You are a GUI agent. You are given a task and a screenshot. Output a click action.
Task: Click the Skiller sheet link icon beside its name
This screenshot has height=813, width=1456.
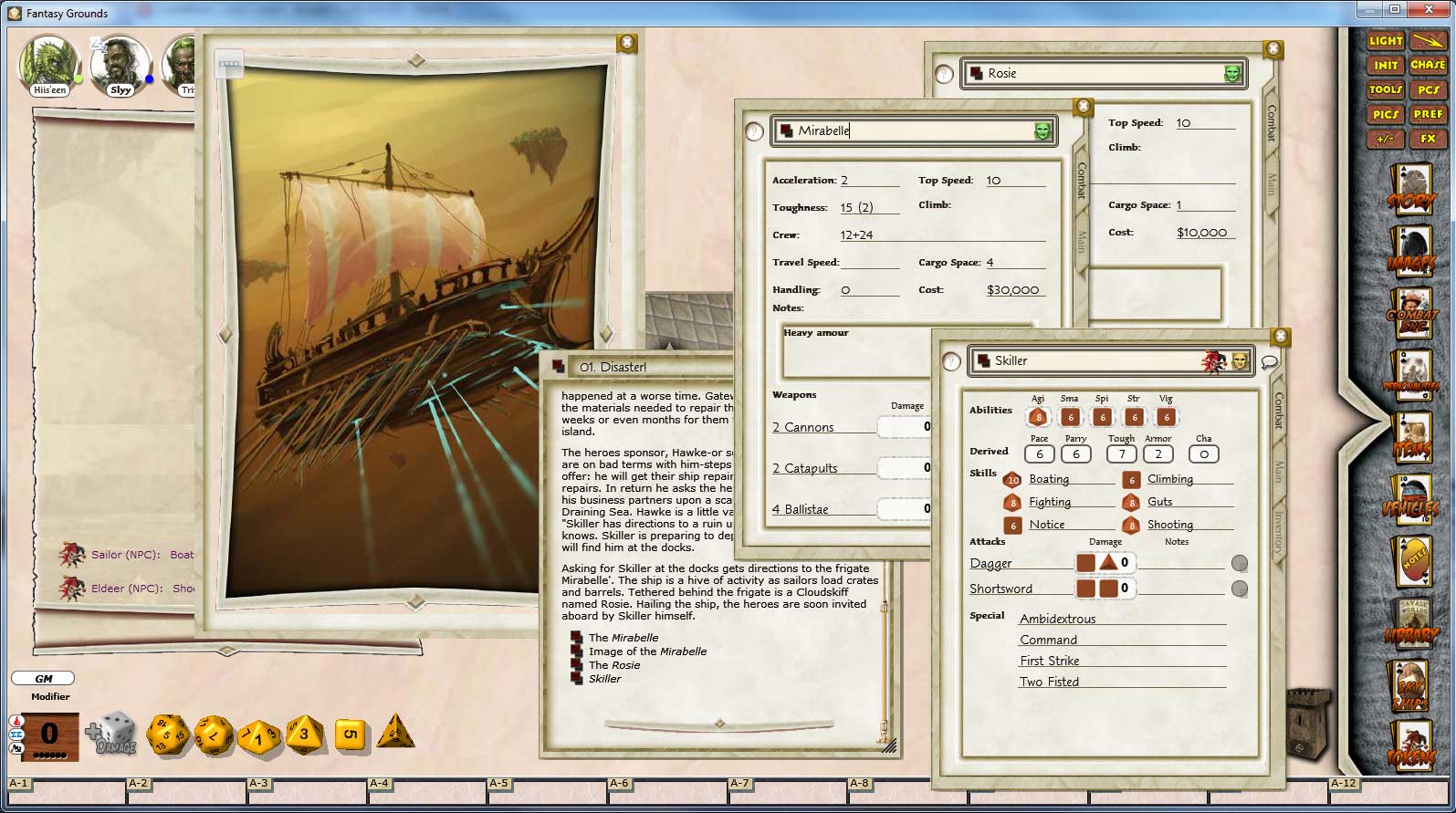tap(981, 361)
